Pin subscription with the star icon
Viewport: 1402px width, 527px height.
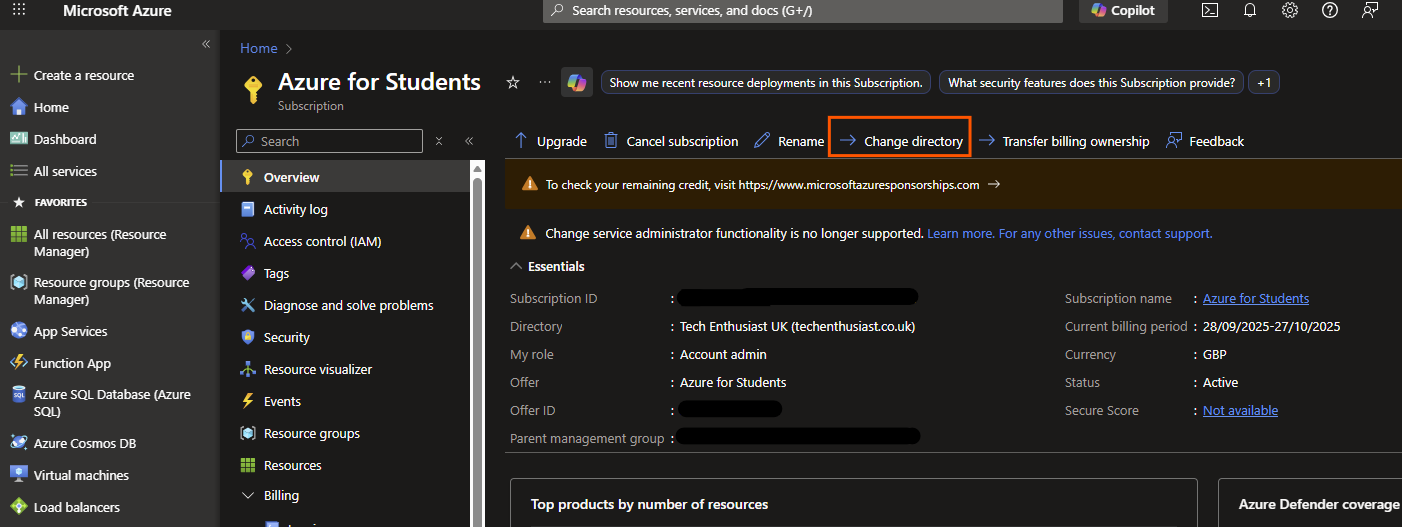[x=513, y=82]
